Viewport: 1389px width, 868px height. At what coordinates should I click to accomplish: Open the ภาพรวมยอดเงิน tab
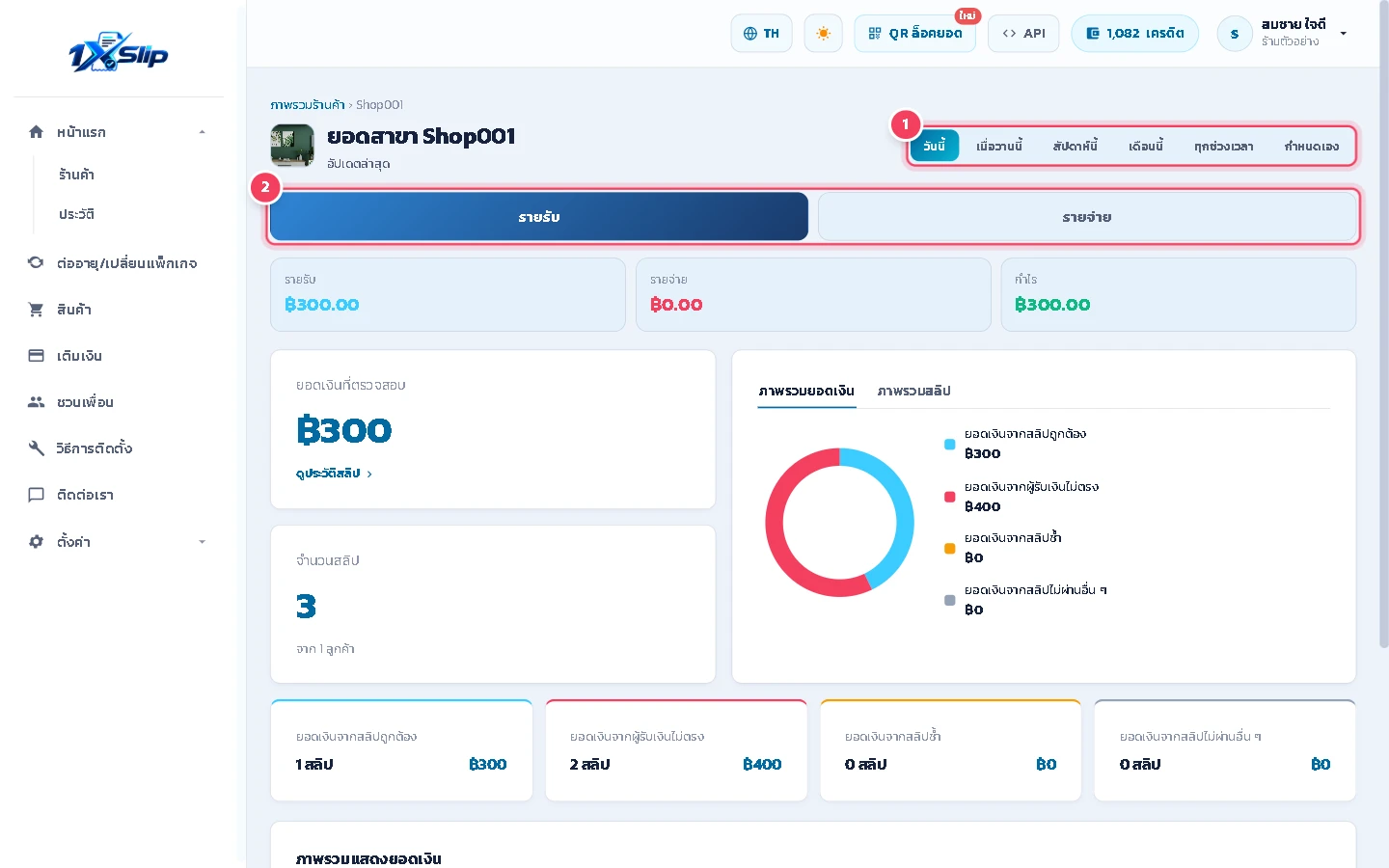pos(806,392)
